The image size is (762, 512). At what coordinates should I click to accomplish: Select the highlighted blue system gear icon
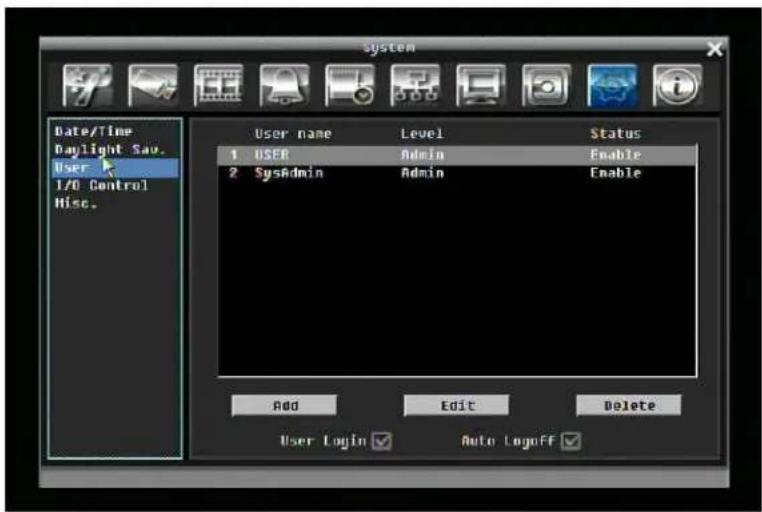(x=612, y=85)
